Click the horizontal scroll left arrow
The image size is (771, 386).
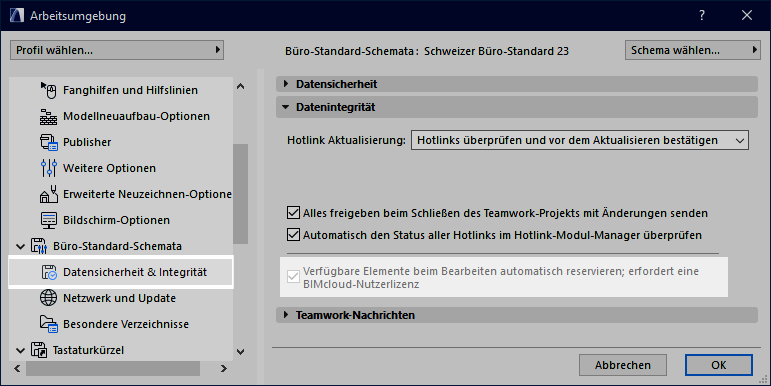click(x=17, y=368)
